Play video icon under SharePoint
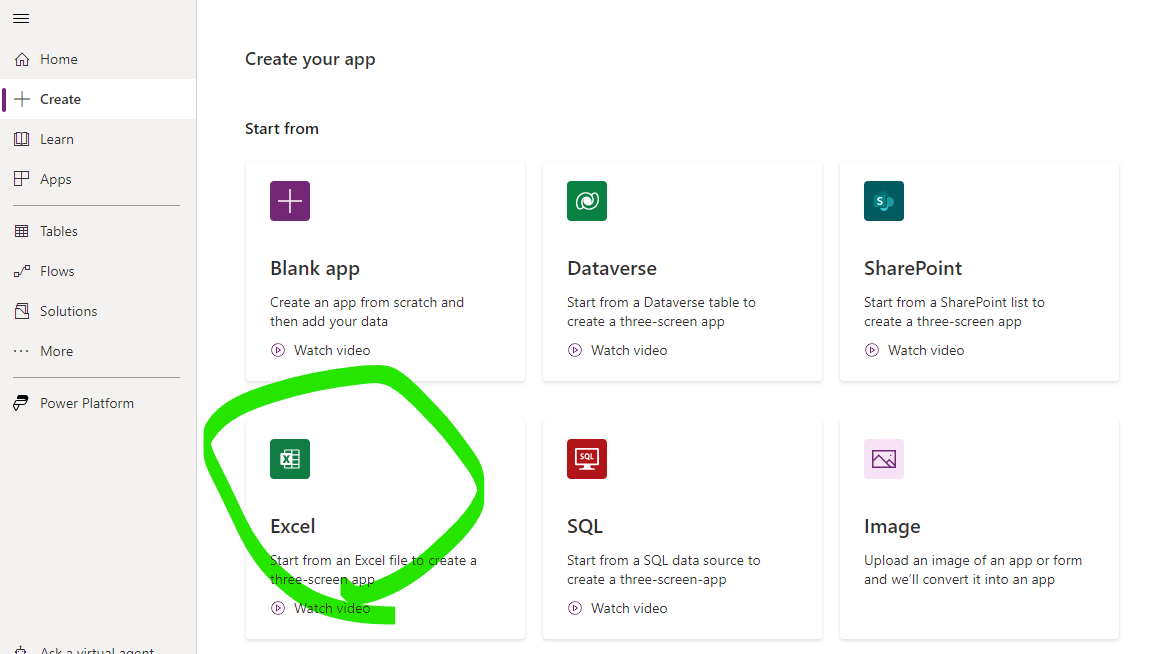This screenshot has height=654, width=1174. [872, 350]
